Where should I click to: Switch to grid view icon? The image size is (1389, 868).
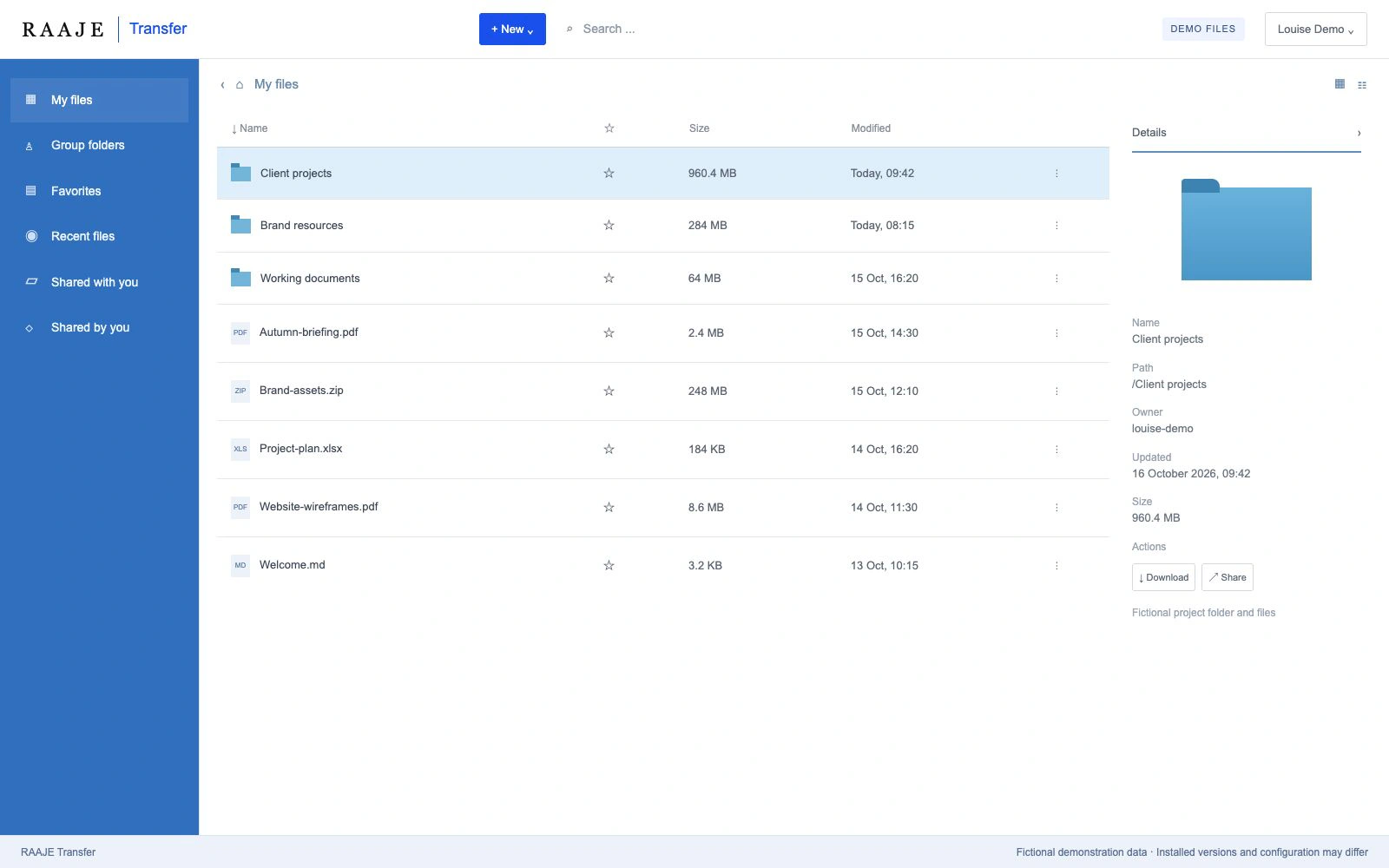tap(1340, 84)
